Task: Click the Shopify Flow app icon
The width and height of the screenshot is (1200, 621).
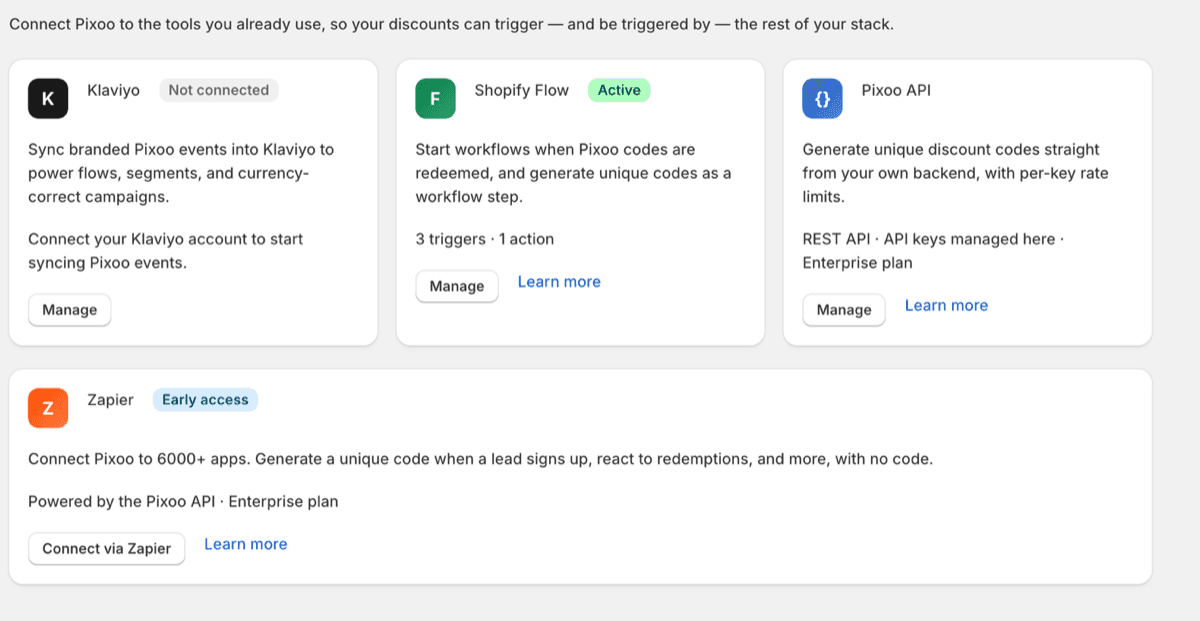Action: (435, 98)
